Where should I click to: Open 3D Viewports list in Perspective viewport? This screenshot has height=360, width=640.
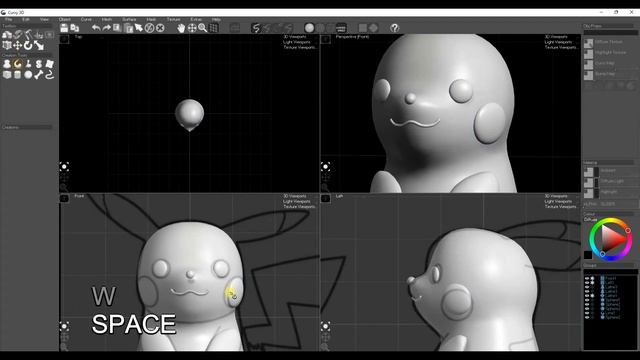(556, 37)
